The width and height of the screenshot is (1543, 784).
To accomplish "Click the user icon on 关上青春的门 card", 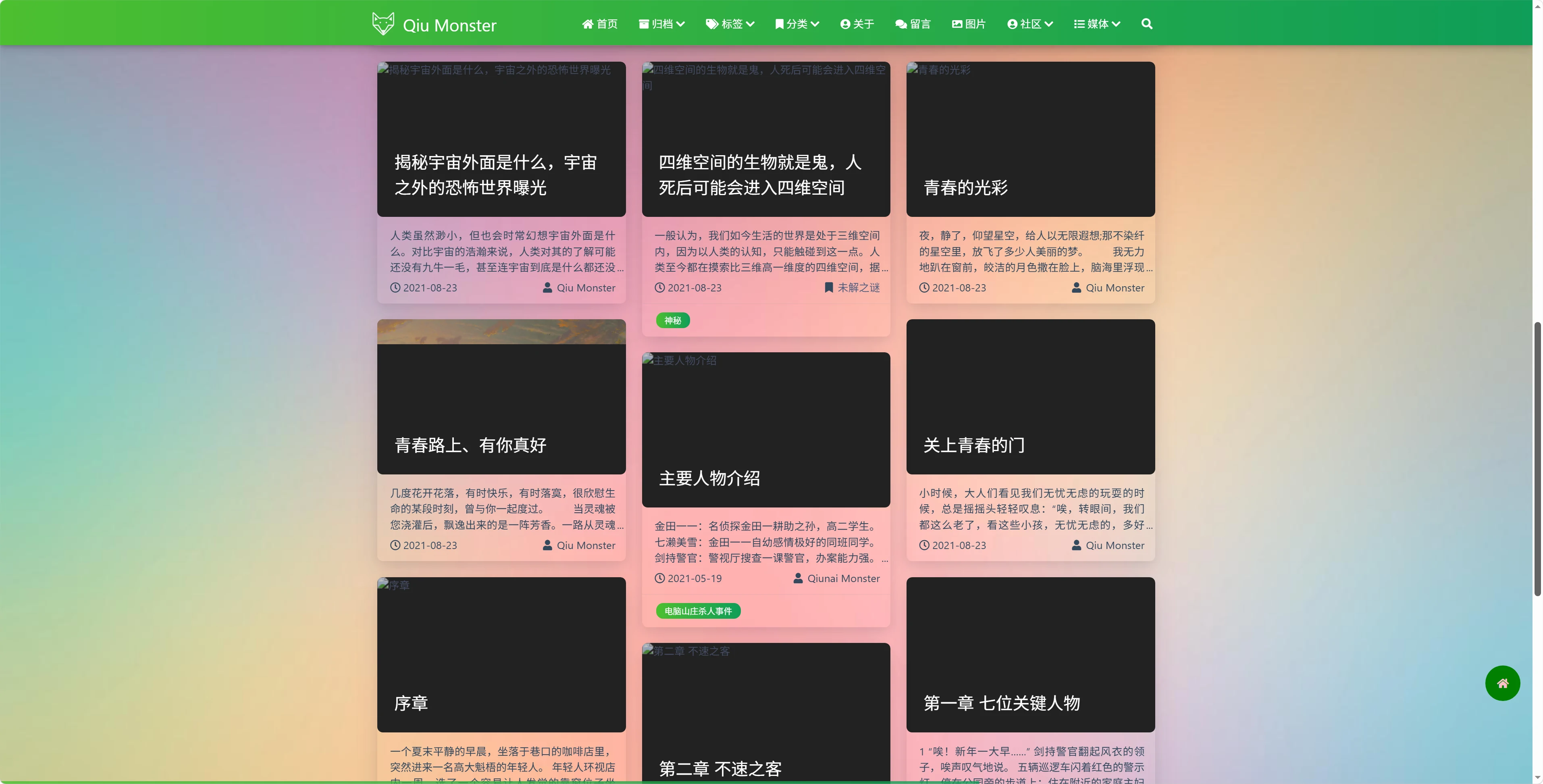I will coord(1076,545).
